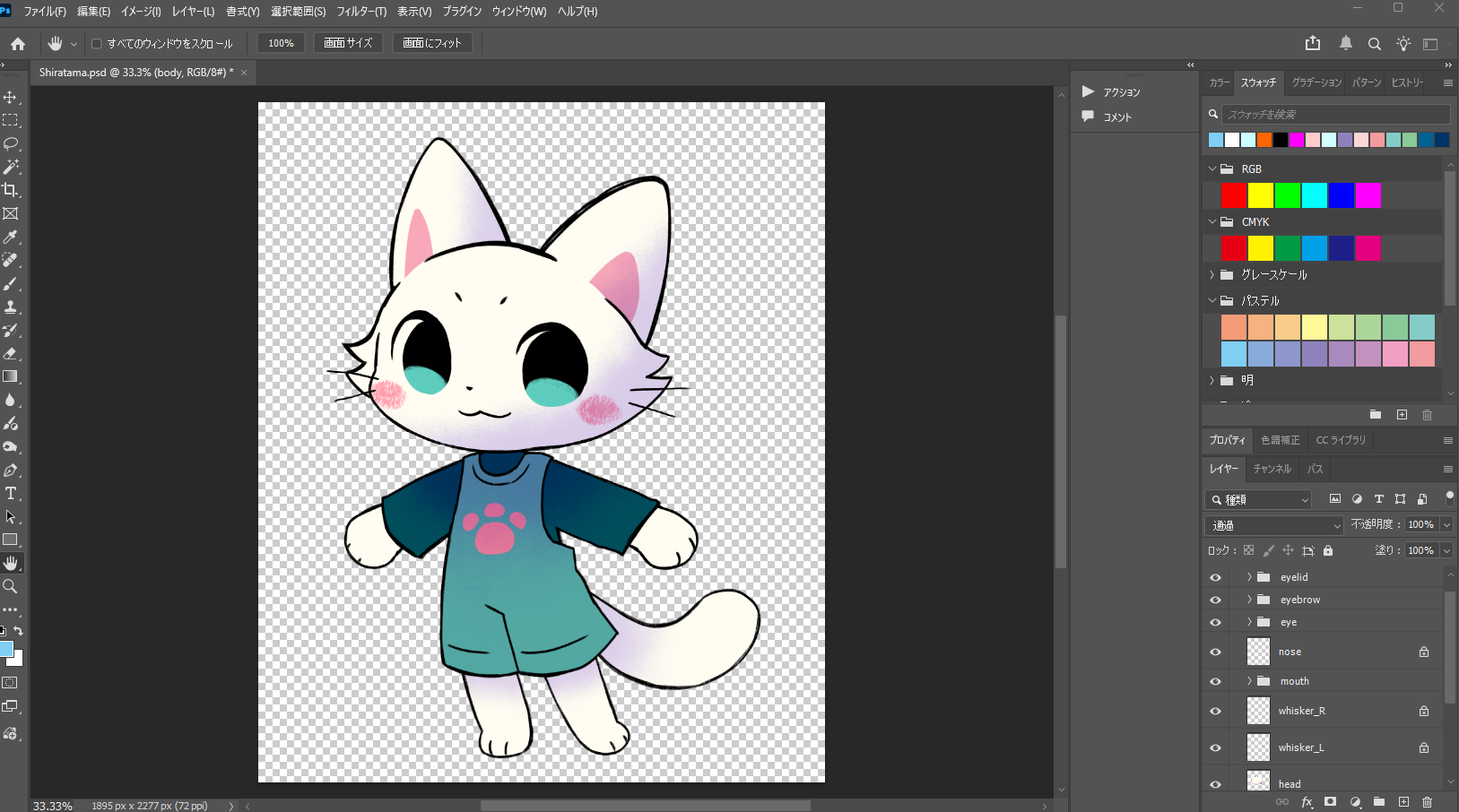Enable scroll all windows checkbox
The image size is (1459, 812).
tap(97, 43)
